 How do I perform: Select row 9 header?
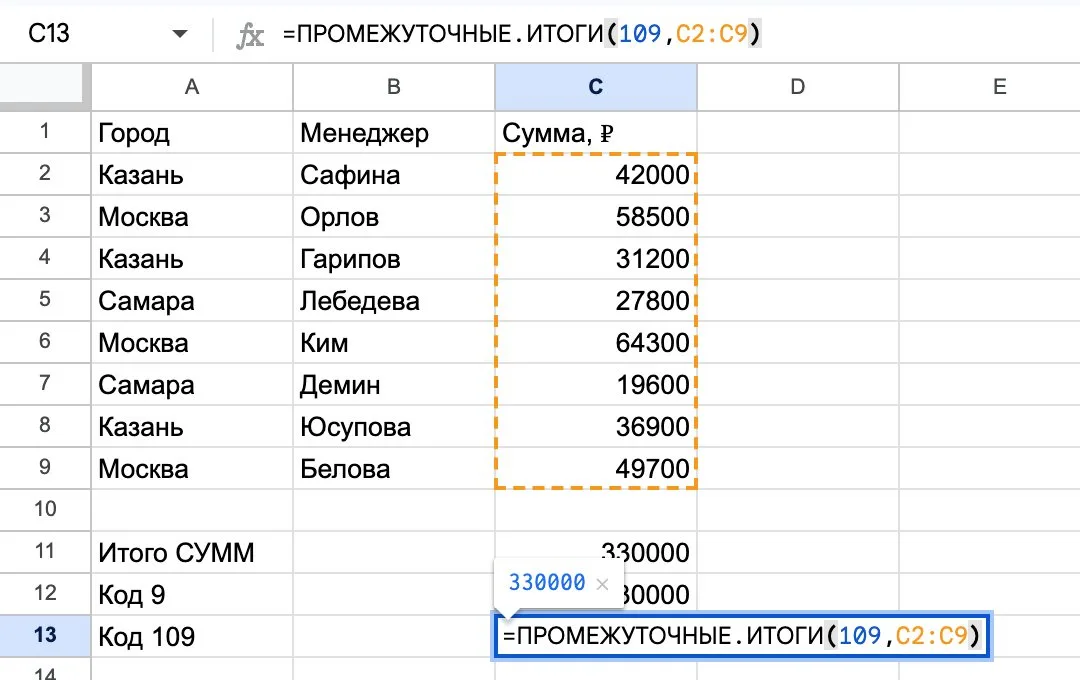(x=45, y=468)
